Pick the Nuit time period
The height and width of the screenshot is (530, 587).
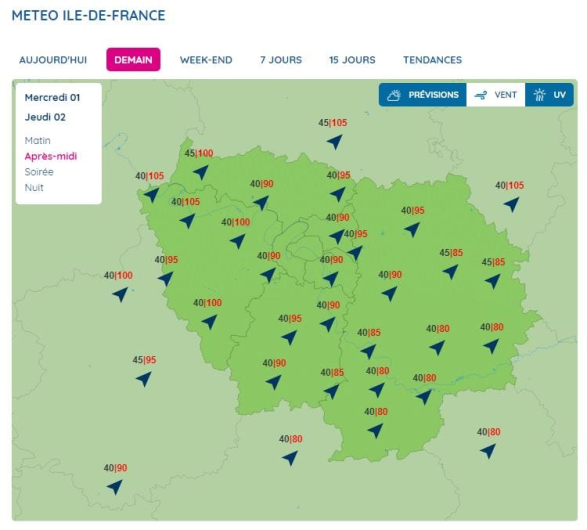[x=34, y=188]
